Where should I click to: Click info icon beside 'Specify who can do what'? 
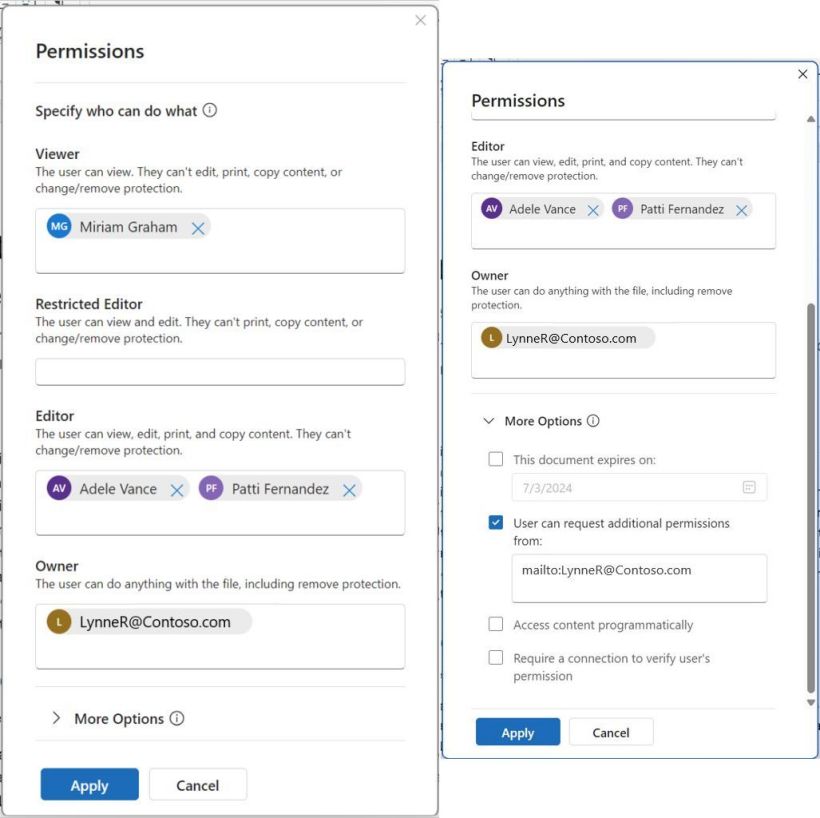[x=210, y=111]
